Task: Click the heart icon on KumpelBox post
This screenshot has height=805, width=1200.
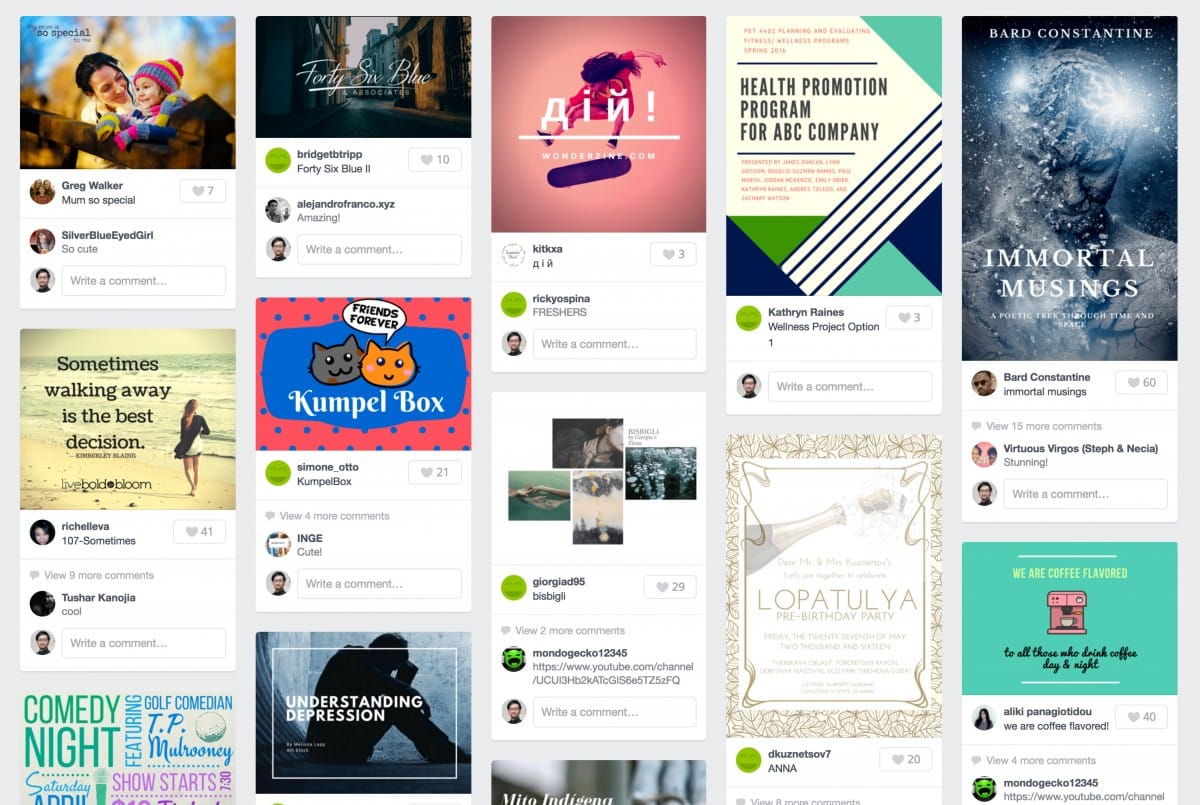Action: tap(427, 473)
